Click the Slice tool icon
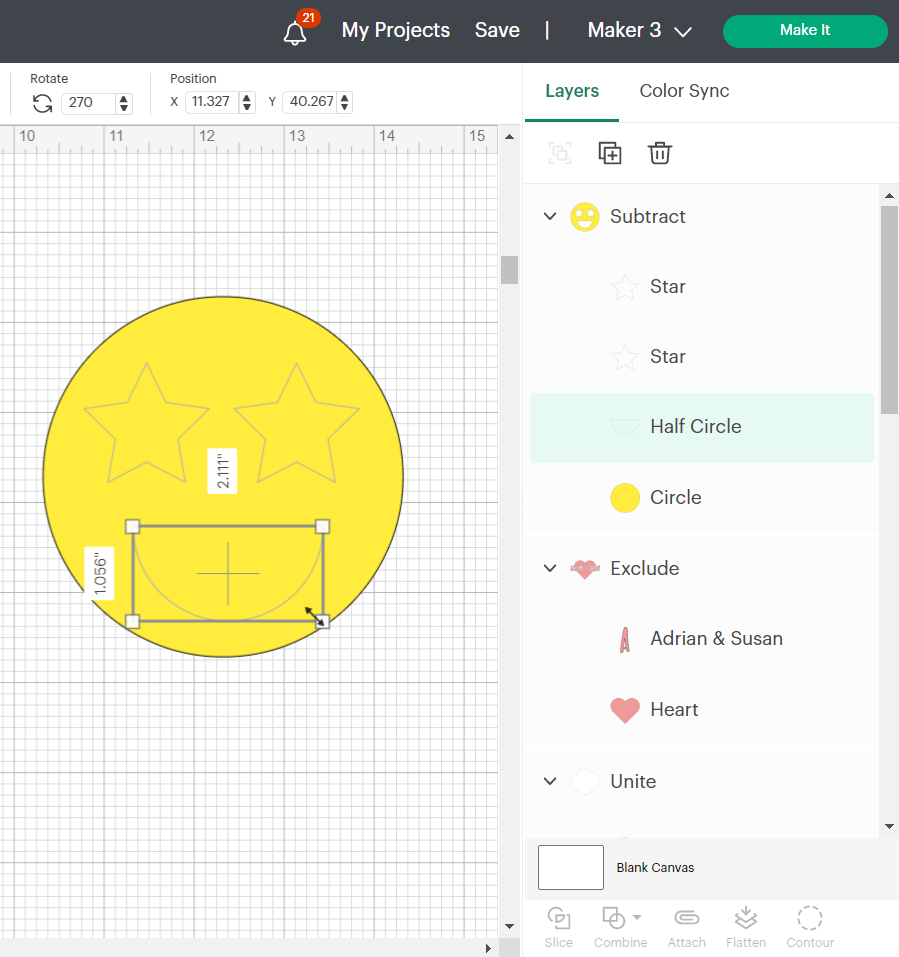The width and height of the screenshot is (899, 957). point(559,919)
